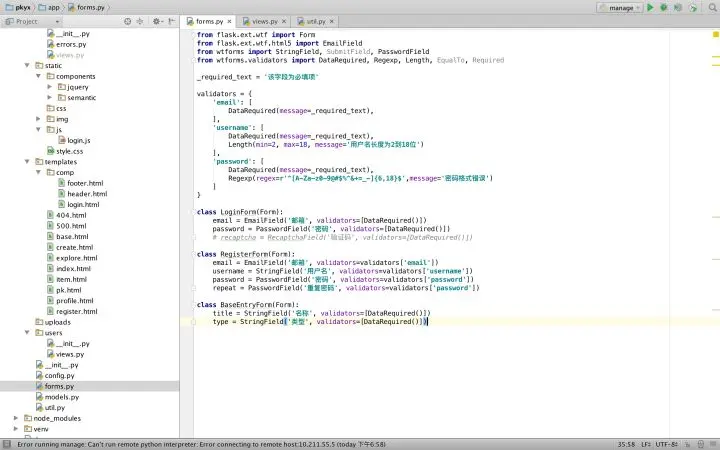Open create.html in project tree

pyautogui.click(x=70, y=247)
